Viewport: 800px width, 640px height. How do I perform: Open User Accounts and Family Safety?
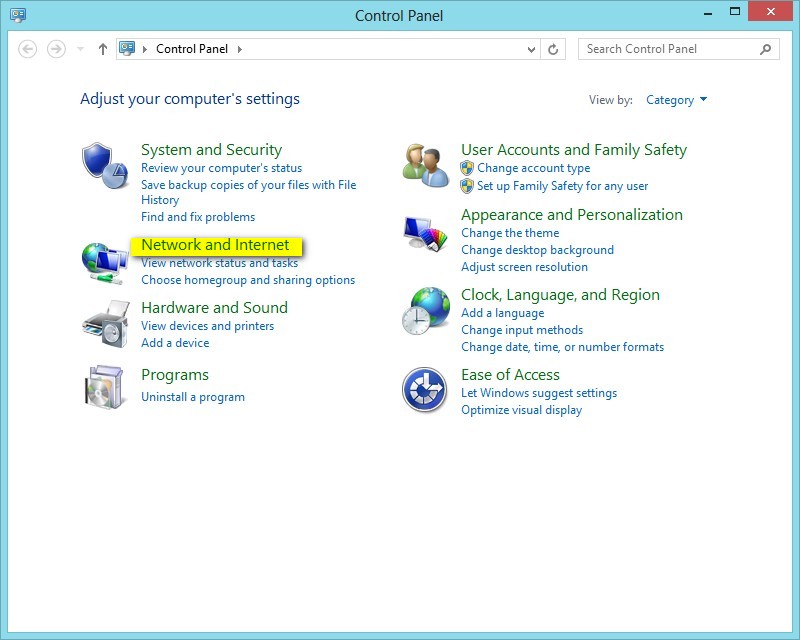point(573,150)
